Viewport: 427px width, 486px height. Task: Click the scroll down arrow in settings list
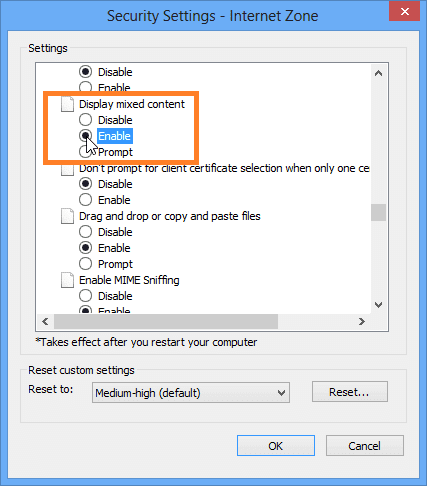point(378,305)
